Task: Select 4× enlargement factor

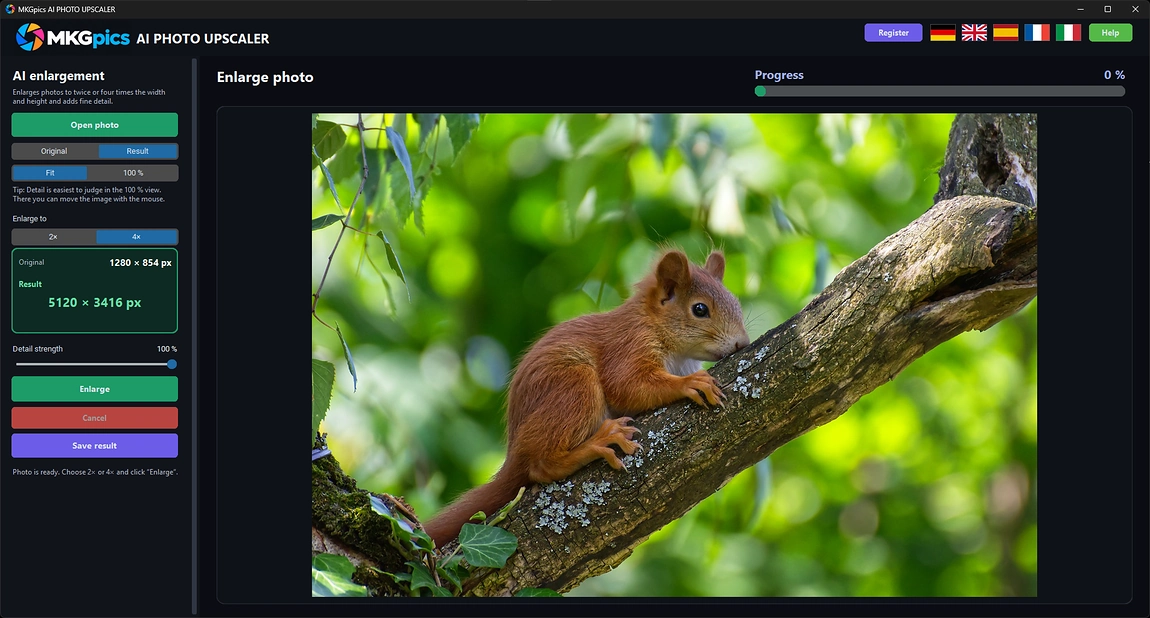Action: pos(137,237)
